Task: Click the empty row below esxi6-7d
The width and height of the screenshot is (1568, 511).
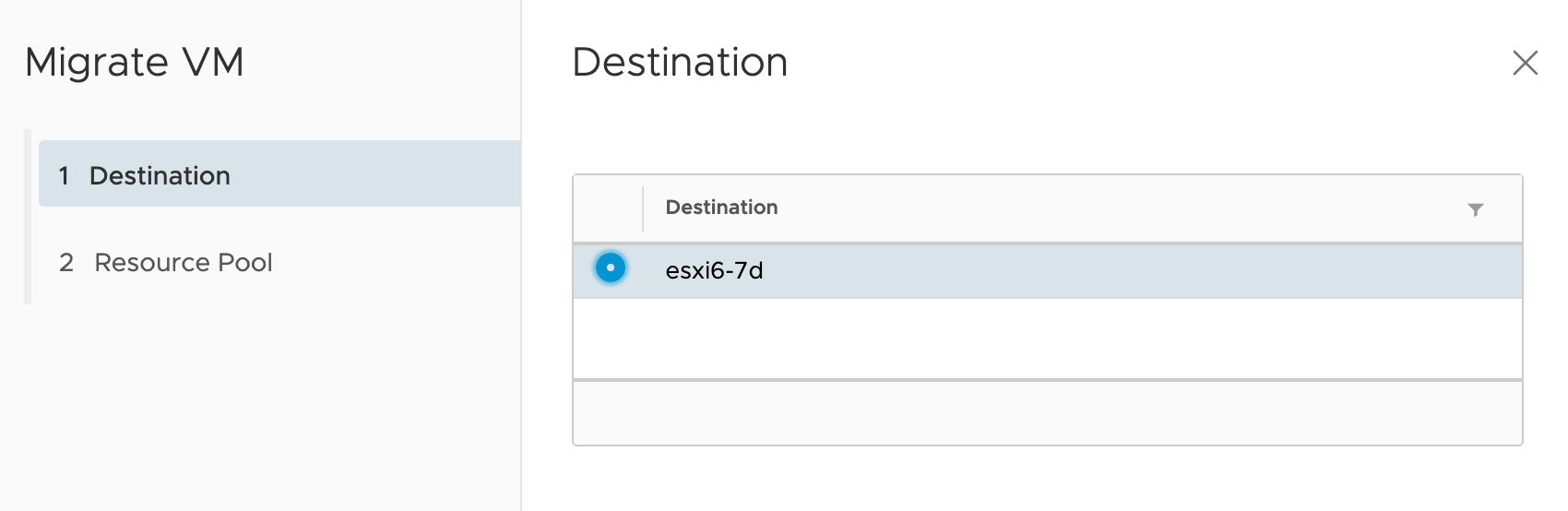Action: click(x=1047, y=338)
